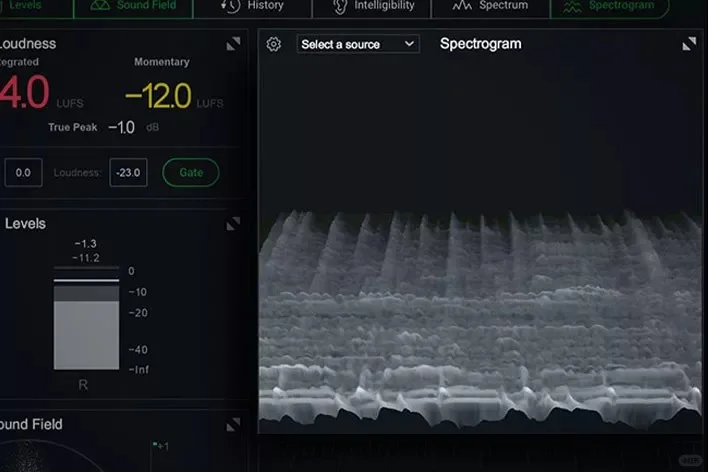Open the History tab
The image size is (708, 472).
[252, 6]
